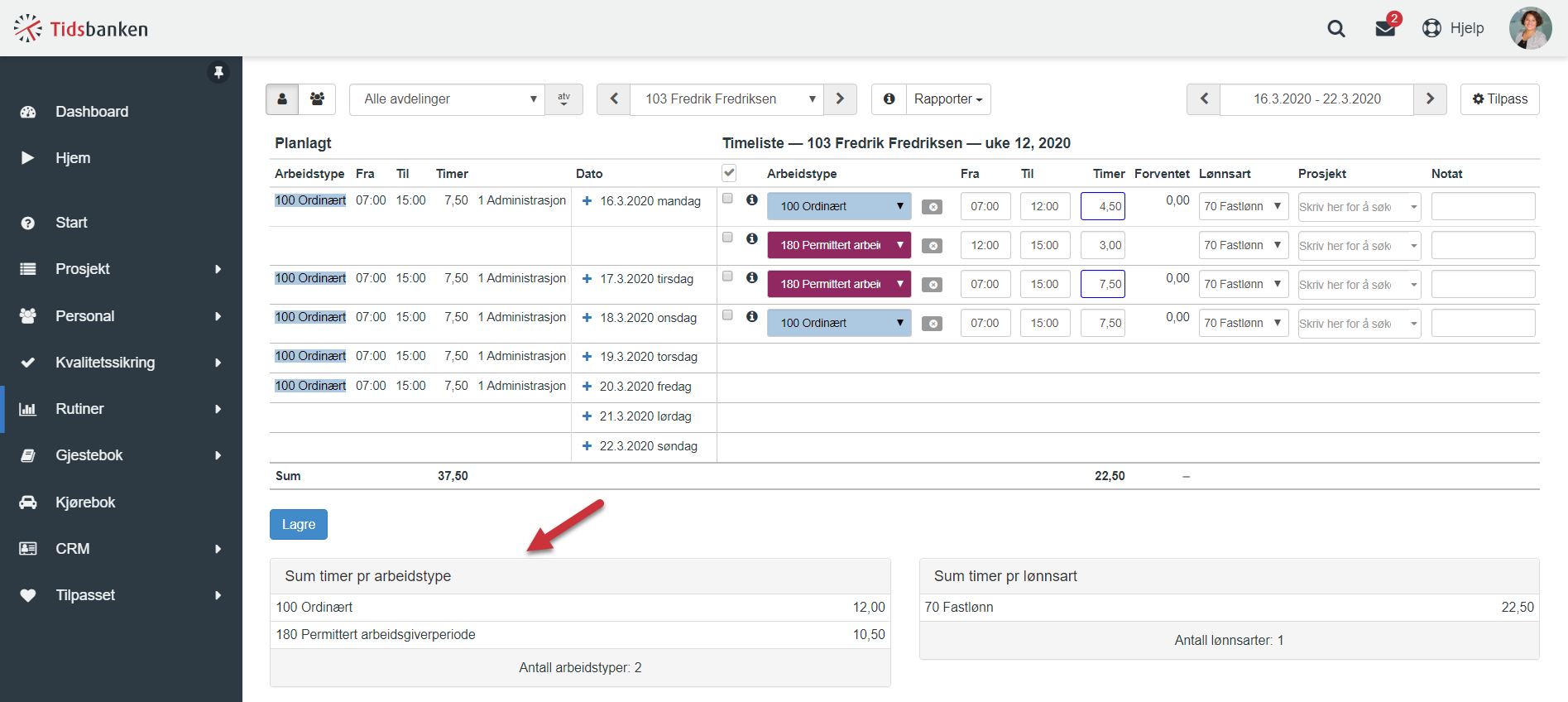Go to next employee arrow
Viewport: 1568px width, 702px height.
[840, 99]
